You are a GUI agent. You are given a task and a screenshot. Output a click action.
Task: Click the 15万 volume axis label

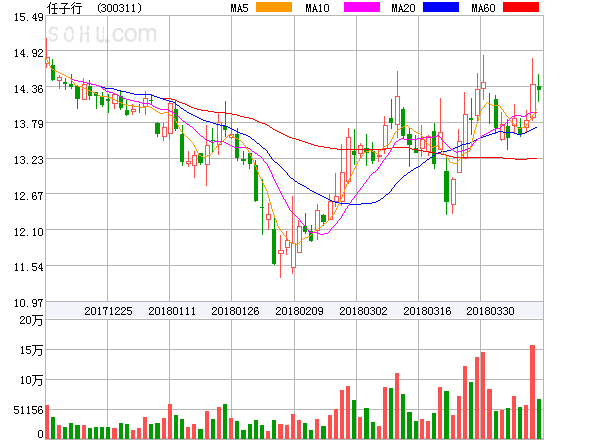pyautogui.click(x=31, y=350)
